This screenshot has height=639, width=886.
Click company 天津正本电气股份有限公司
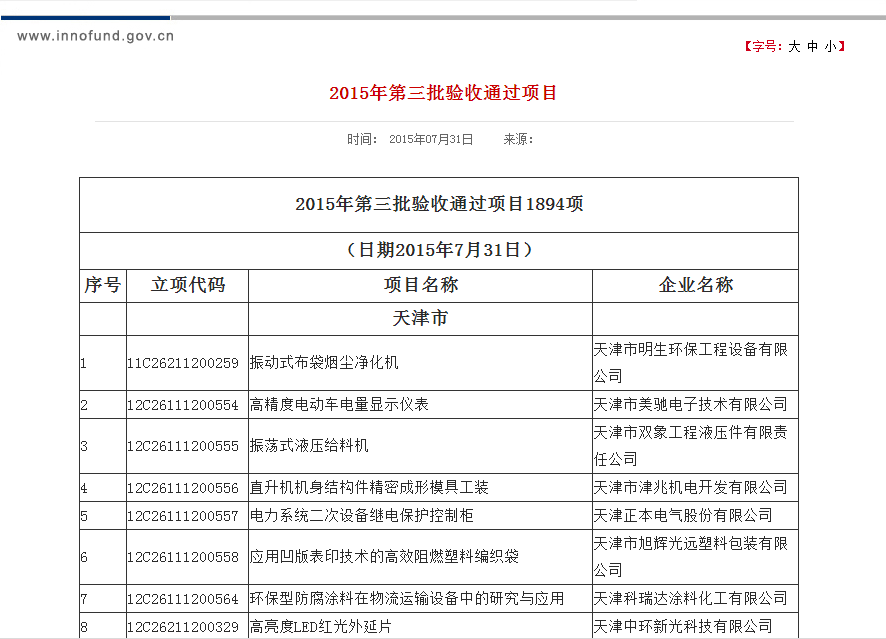coord(683,516)
